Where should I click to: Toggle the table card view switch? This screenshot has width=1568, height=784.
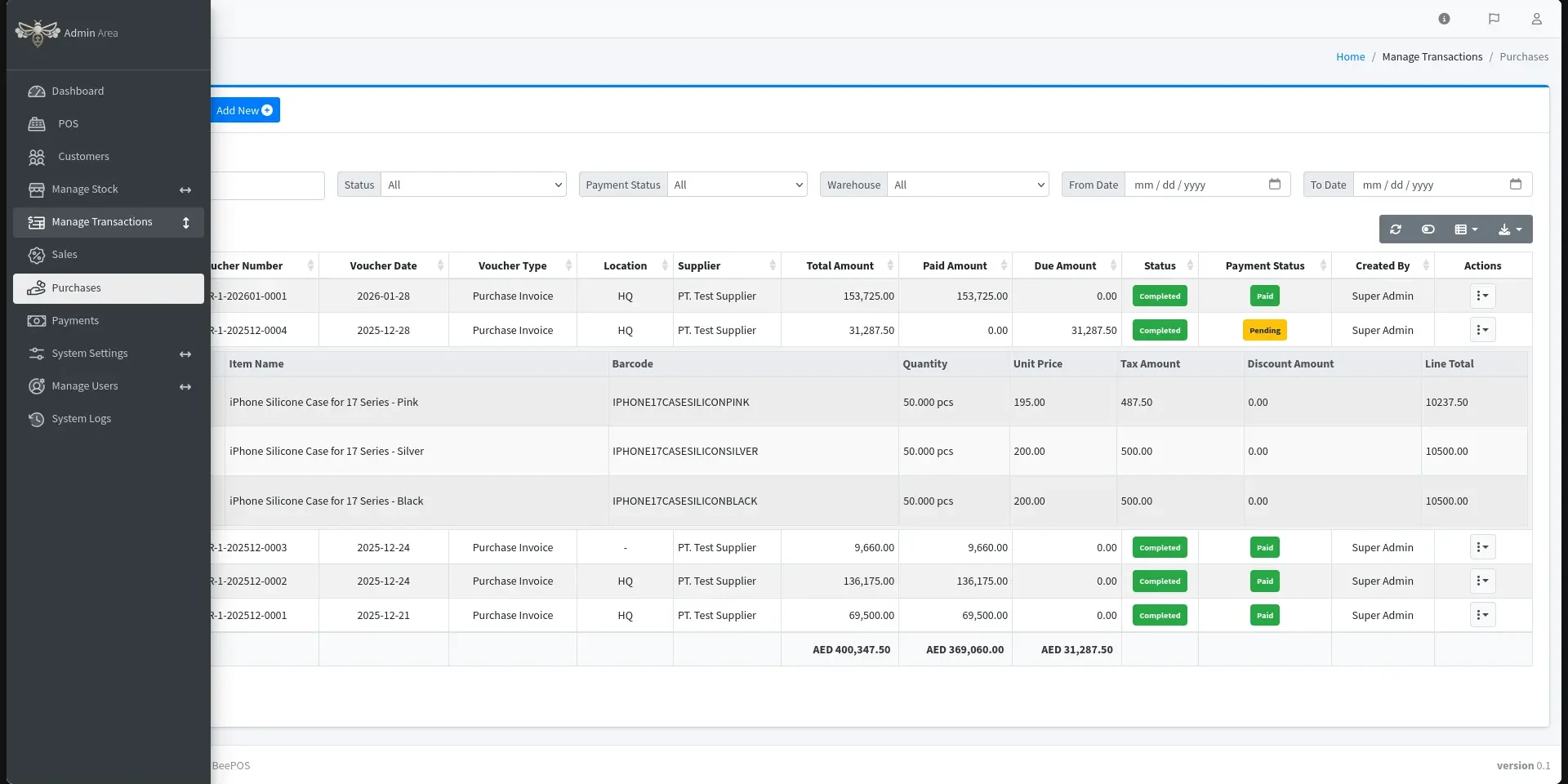pos(1428,229)
